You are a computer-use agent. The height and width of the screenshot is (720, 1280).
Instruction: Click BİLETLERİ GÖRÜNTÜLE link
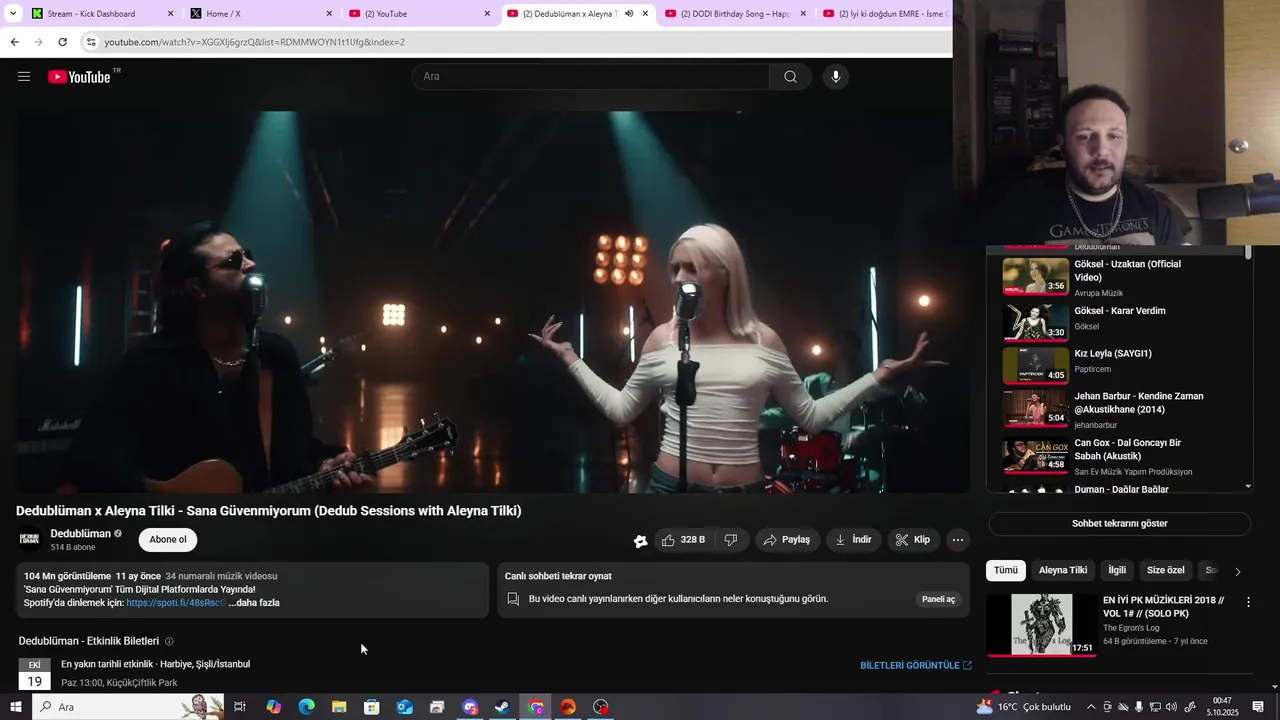tap(916, 665)
